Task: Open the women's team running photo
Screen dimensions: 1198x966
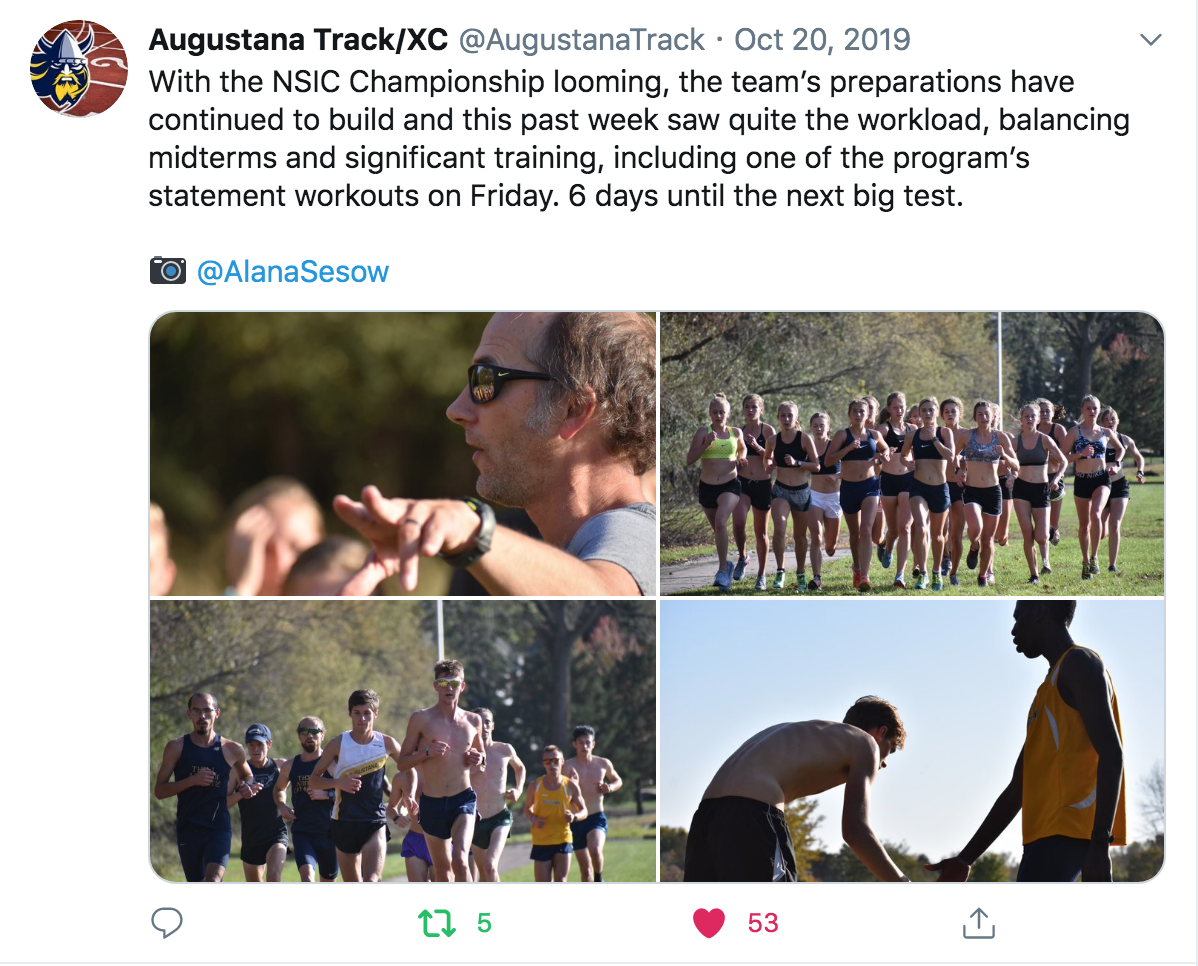Action: (x=912, y=453)
